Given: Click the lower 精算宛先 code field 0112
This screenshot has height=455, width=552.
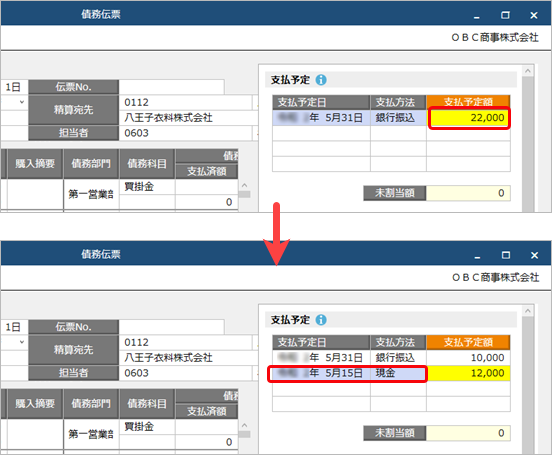Looking at the screenshot, I should (186, 342).
